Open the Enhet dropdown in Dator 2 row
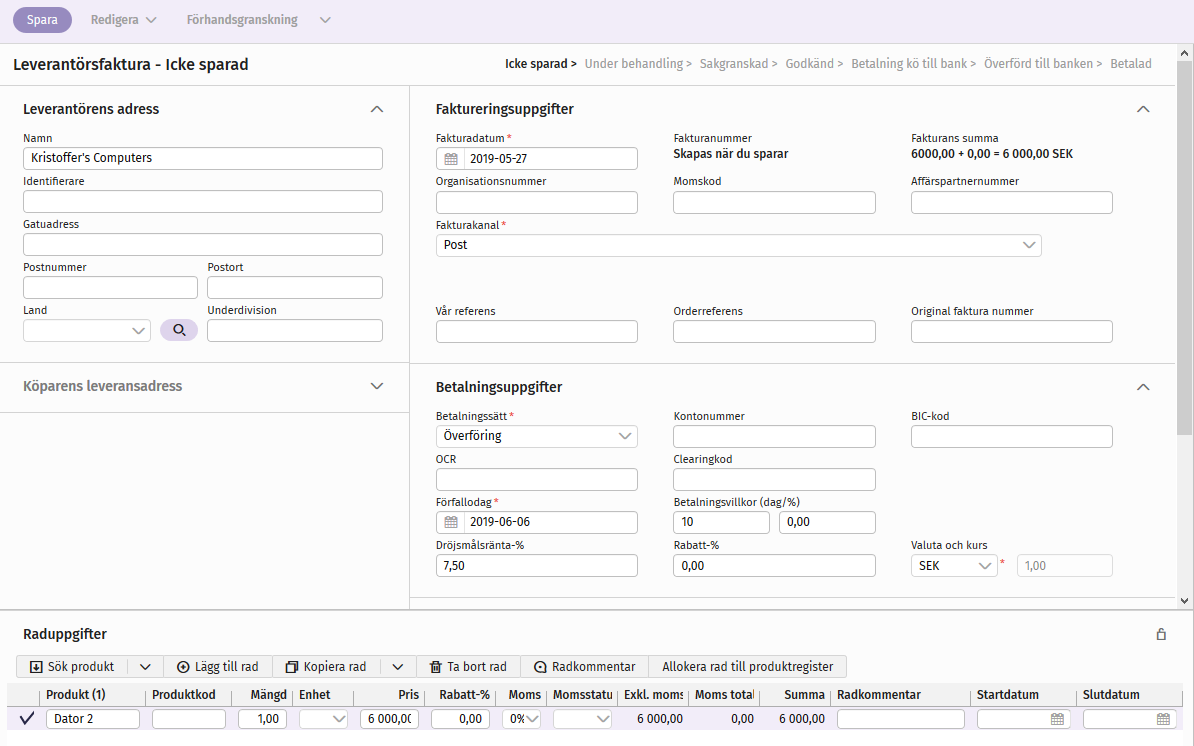The height and width of the screenshot is (746, 1194). coord(324,719)
